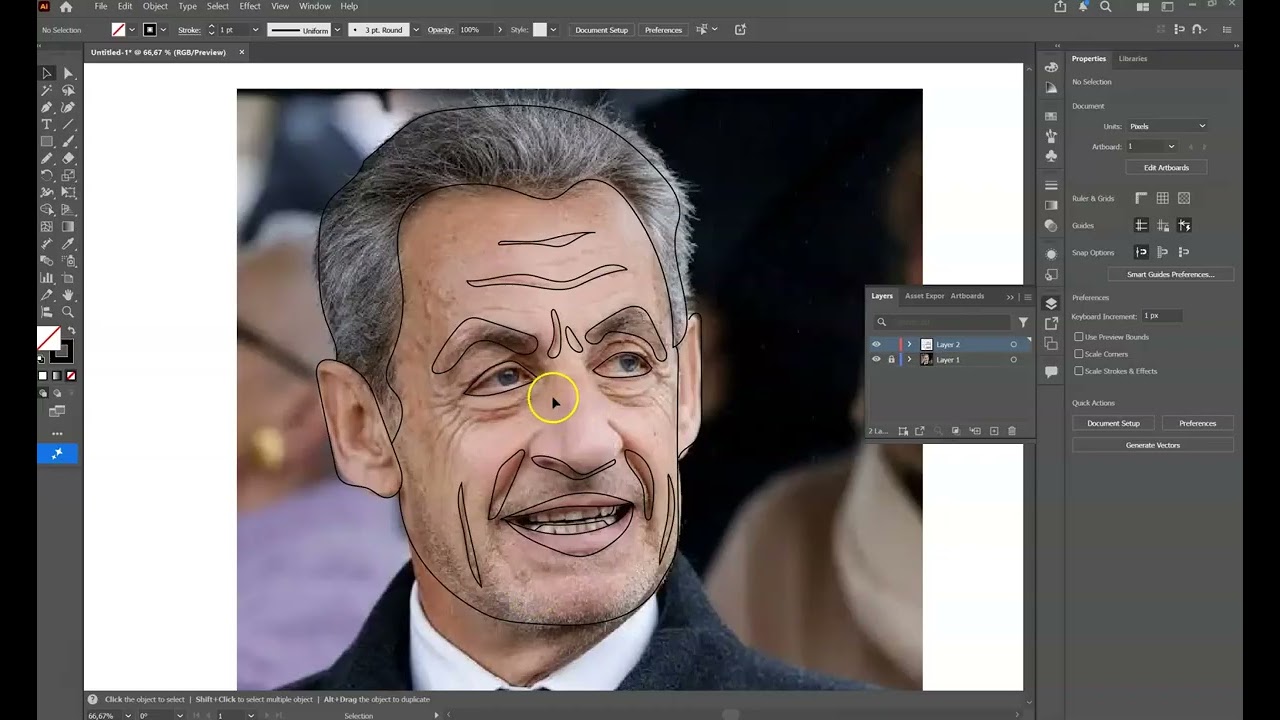Click Smart Guides Preferences button
Screen dimensions: 1280x720
(1170, 274)
